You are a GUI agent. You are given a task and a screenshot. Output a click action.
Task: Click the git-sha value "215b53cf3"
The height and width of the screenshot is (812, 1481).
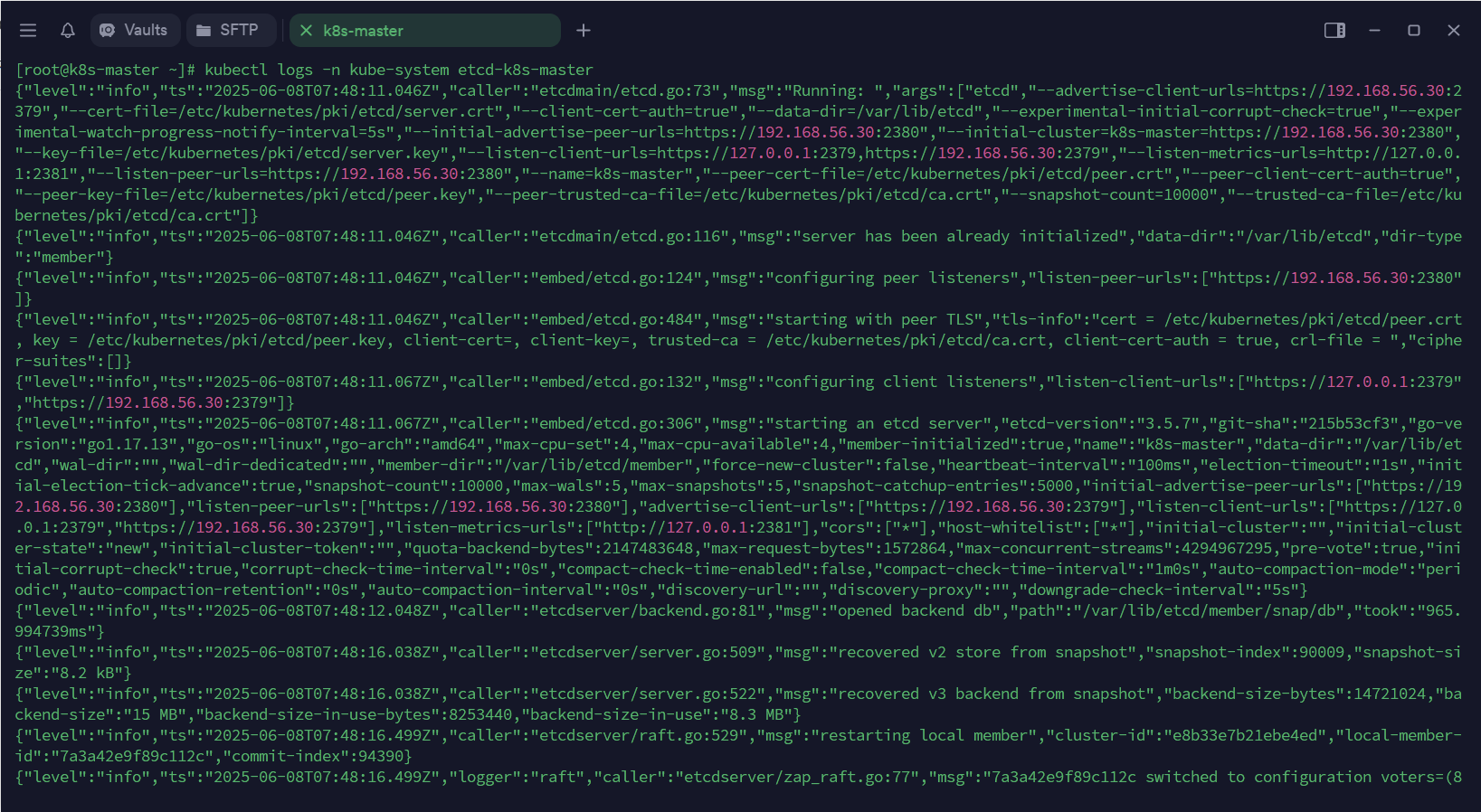coord(1348,423)
